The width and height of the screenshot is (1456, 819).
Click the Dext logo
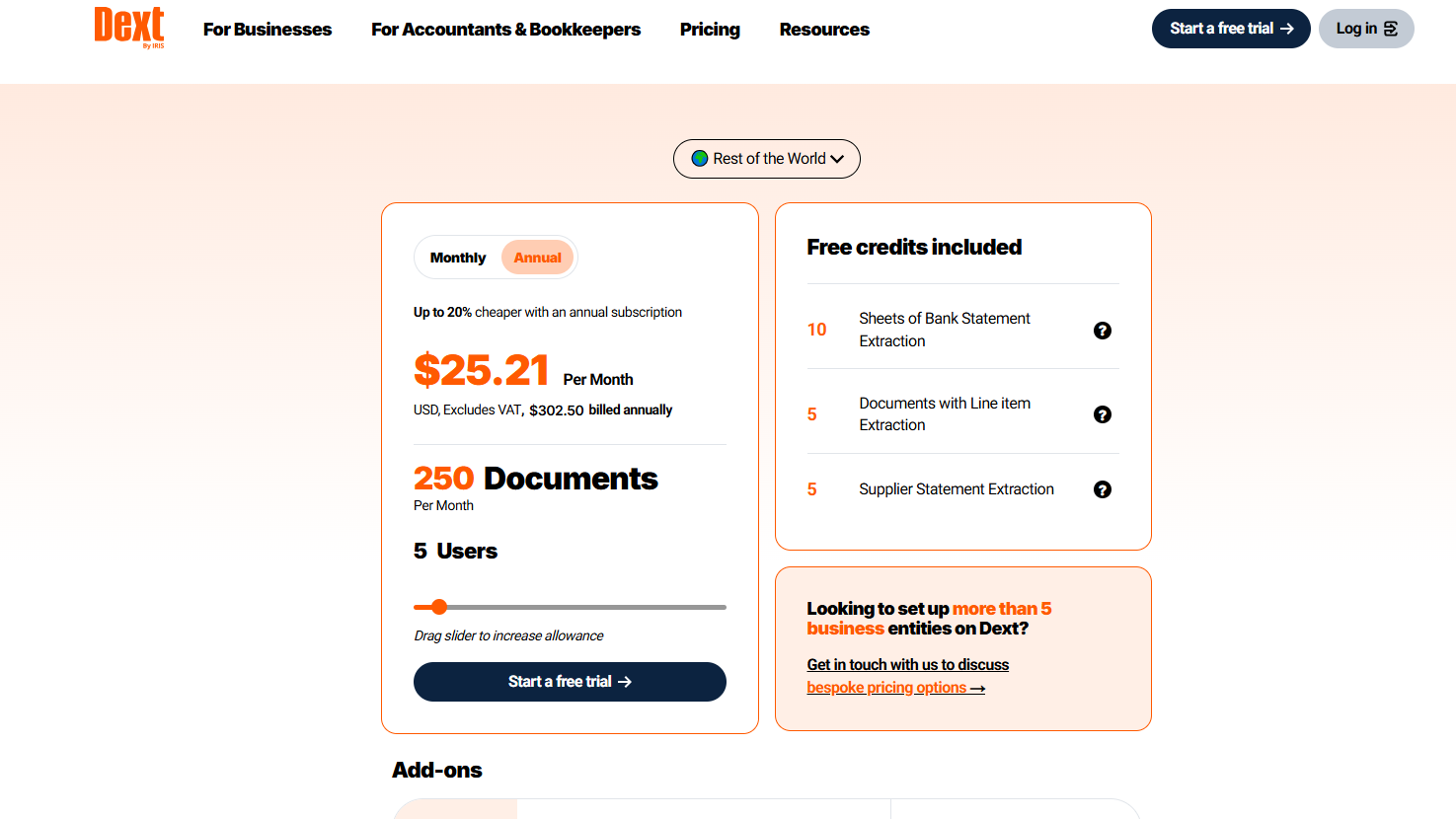[129, 28]
